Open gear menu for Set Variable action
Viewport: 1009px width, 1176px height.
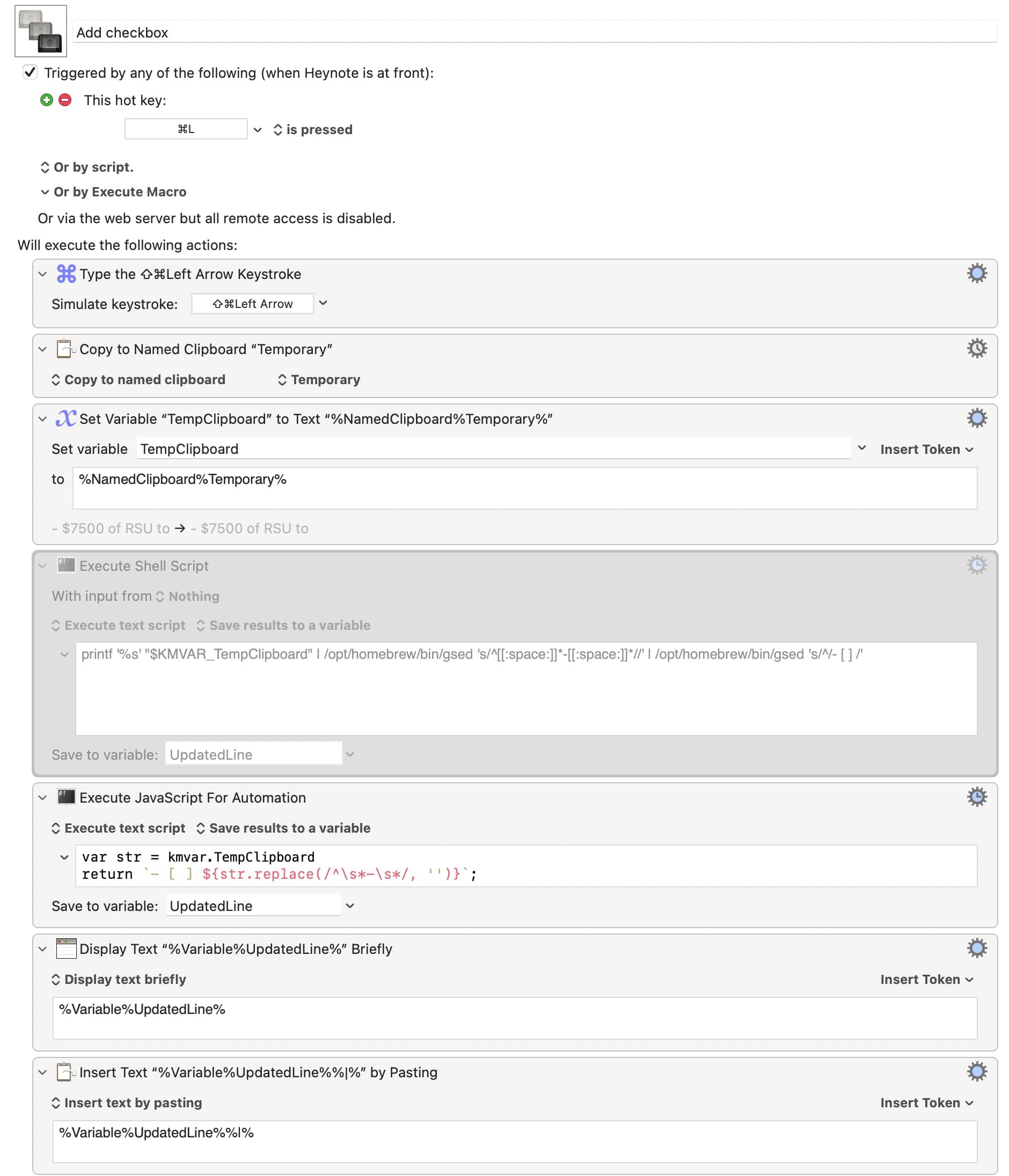(976, 418)
